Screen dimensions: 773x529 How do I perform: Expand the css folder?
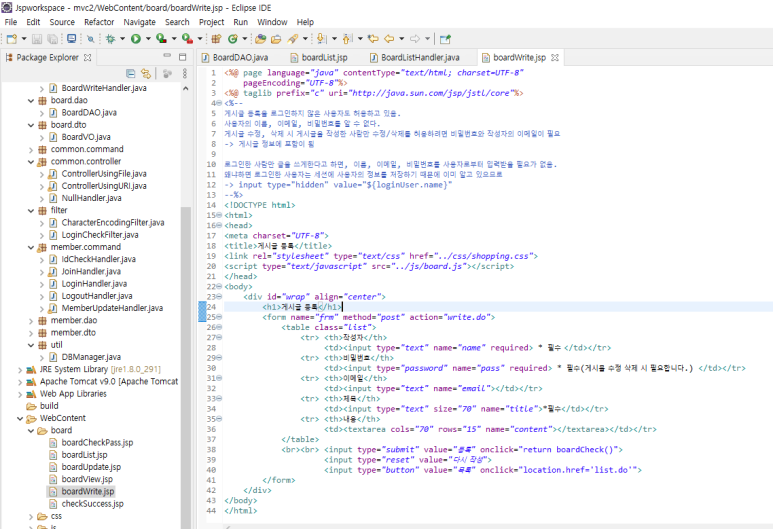[x=31, y=517]
